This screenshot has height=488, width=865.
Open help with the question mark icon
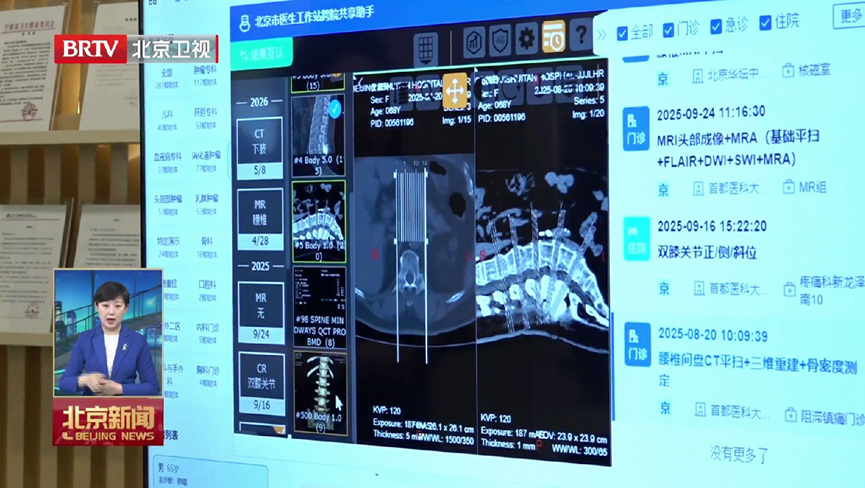[x=580, y=35]
